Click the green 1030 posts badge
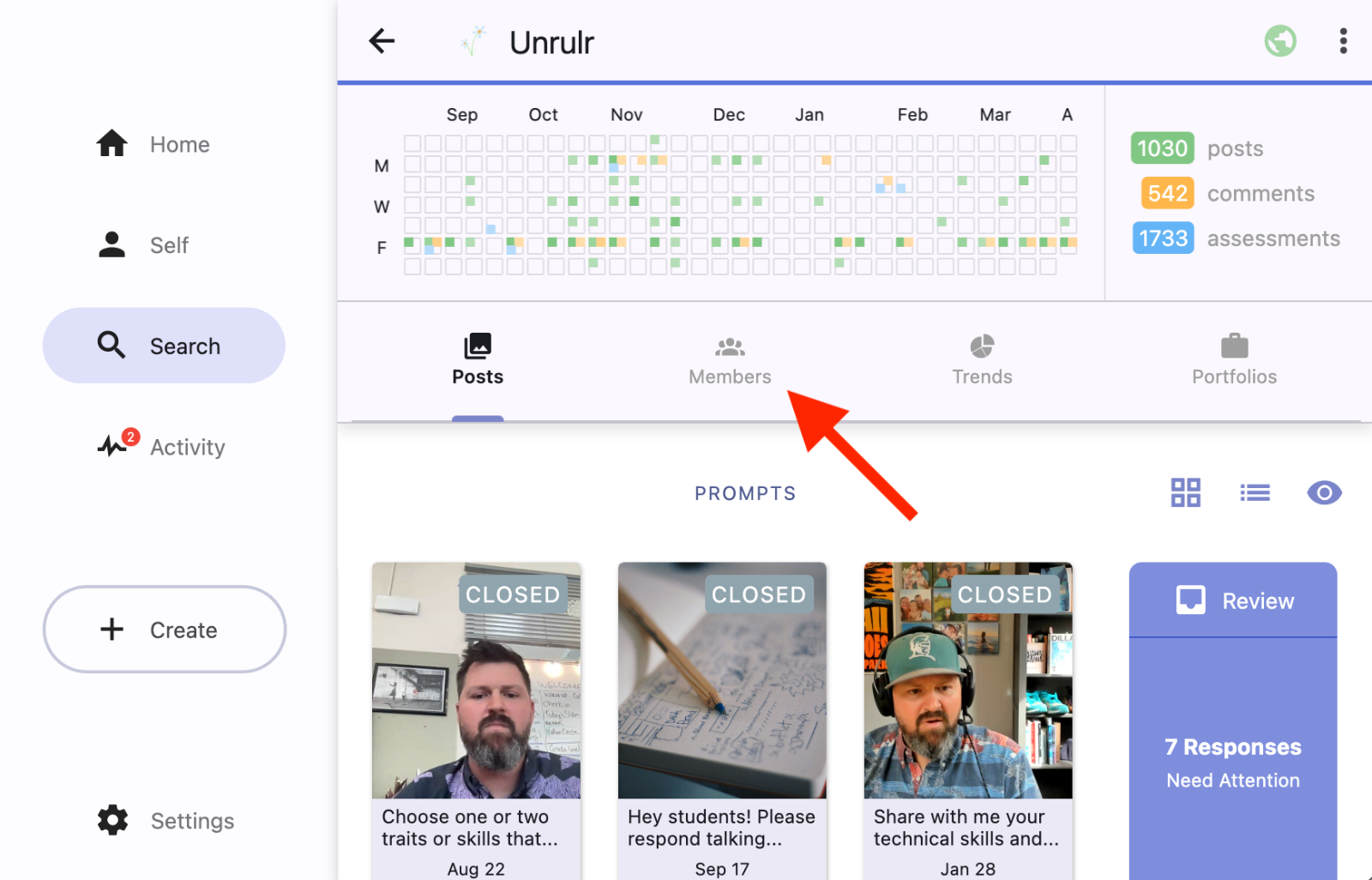 [x=1162, y=148]
